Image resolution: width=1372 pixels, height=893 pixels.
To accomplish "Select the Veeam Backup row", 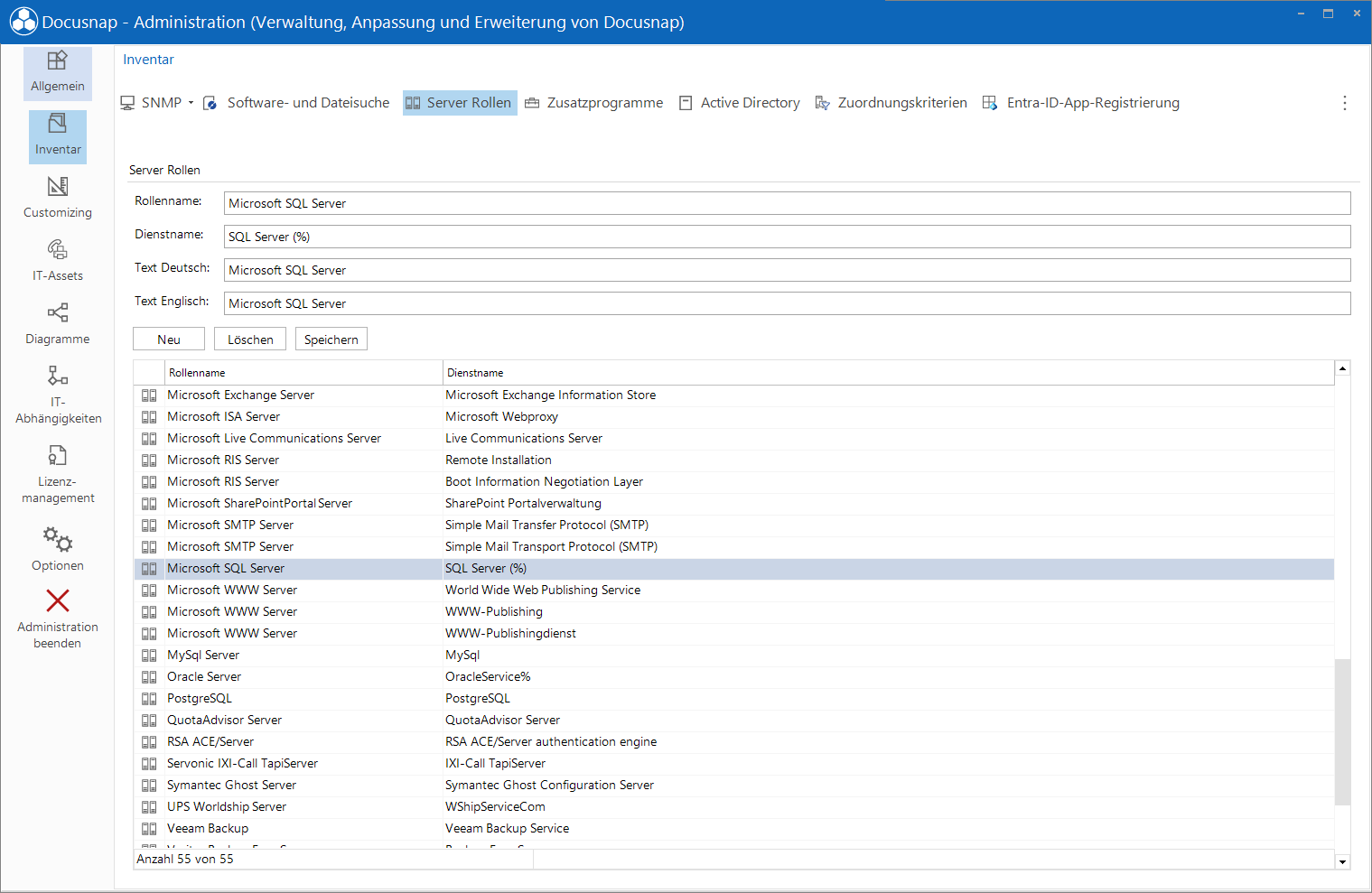I will (x=734, y=828).
